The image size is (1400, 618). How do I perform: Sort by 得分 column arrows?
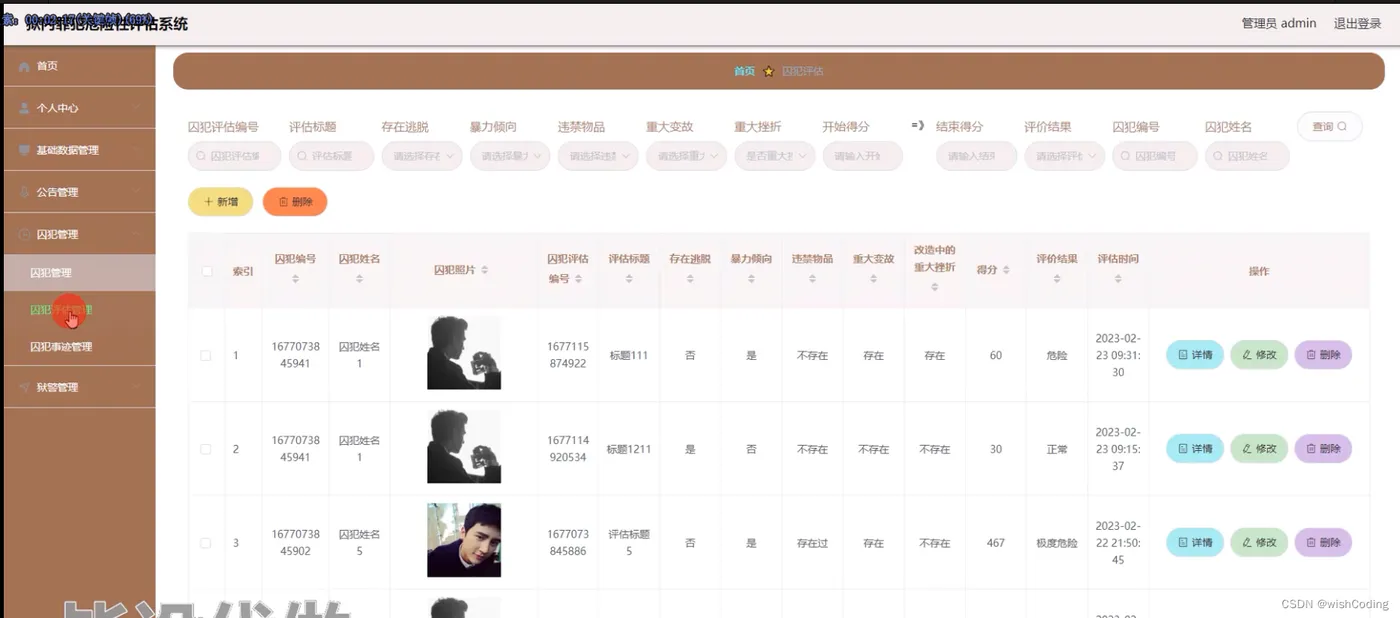1006,270
